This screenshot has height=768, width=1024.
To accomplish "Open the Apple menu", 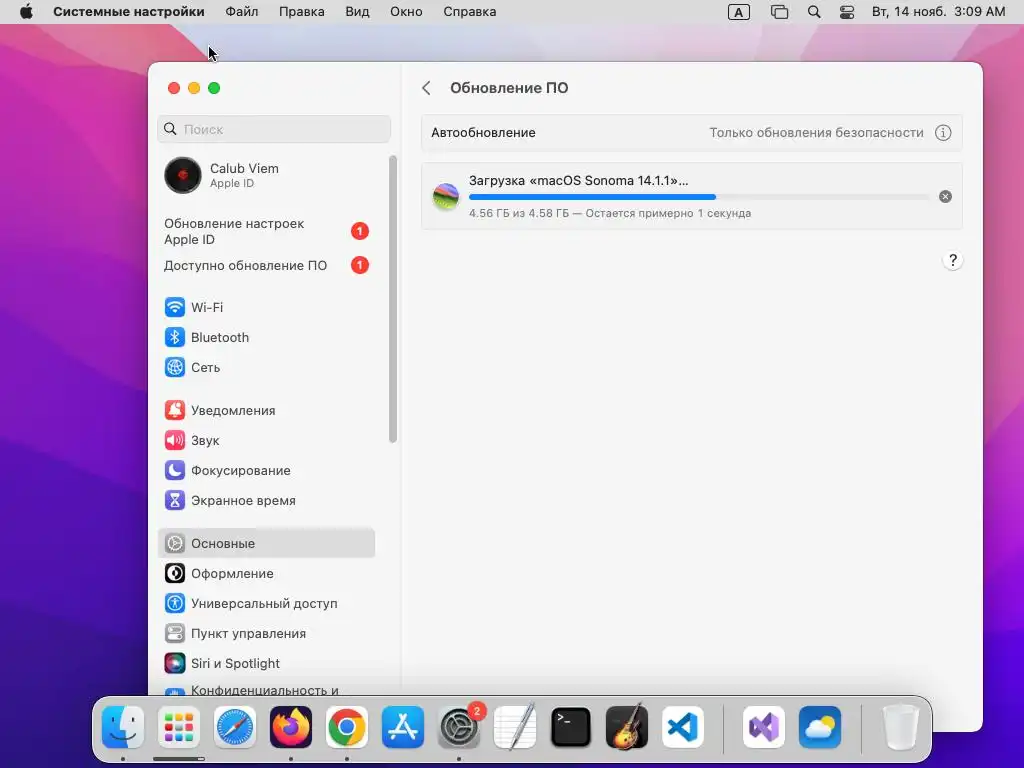I will pos(26,12).
